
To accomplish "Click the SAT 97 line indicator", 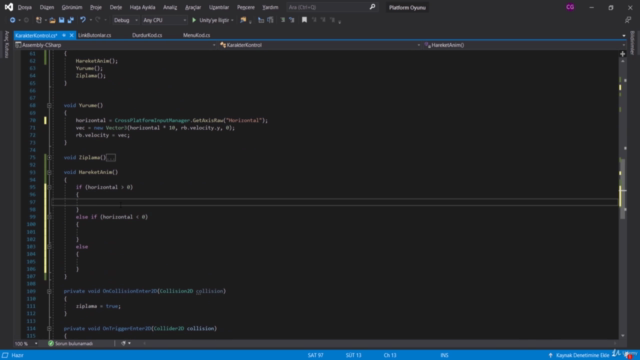I will [x=316, y=356].
